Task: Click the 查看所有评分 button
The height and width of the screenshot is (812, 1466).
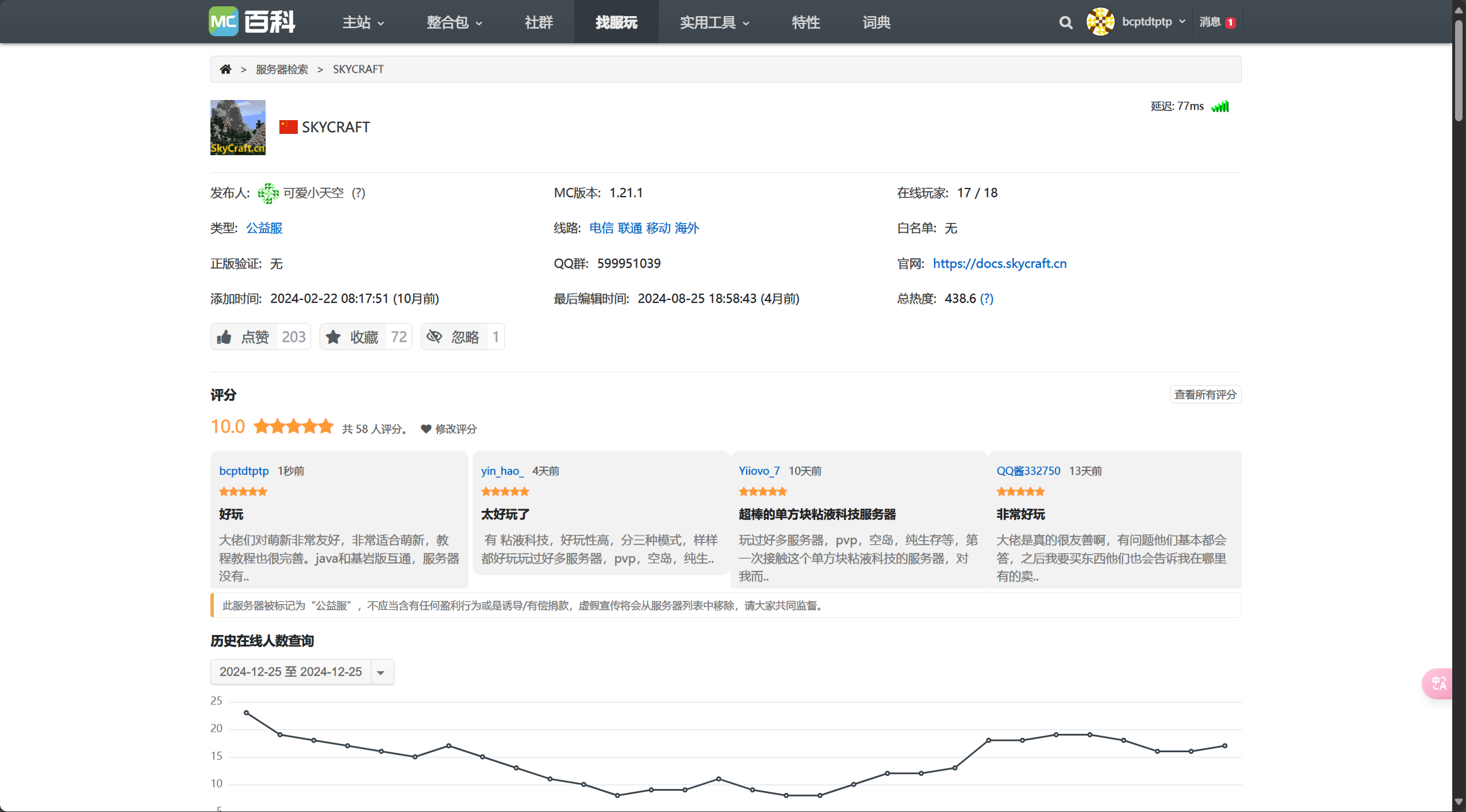Action: coord(1205,395)
